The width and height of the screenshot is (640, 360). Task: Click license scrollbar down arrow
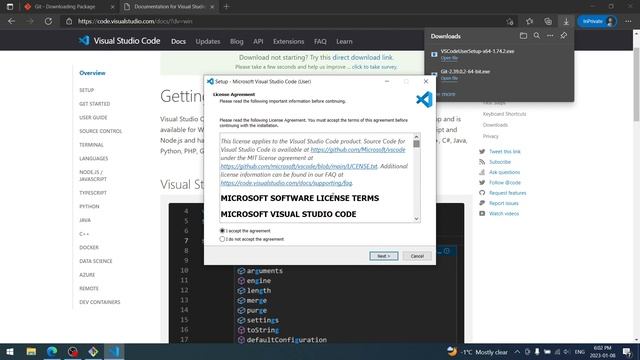416,219
